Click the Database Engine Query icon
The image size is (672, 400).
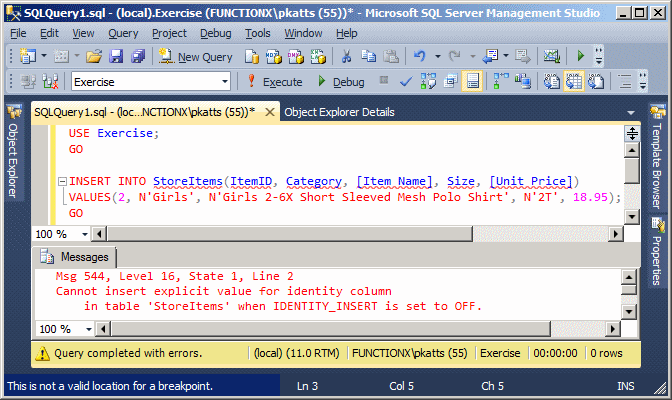(252, 56)
